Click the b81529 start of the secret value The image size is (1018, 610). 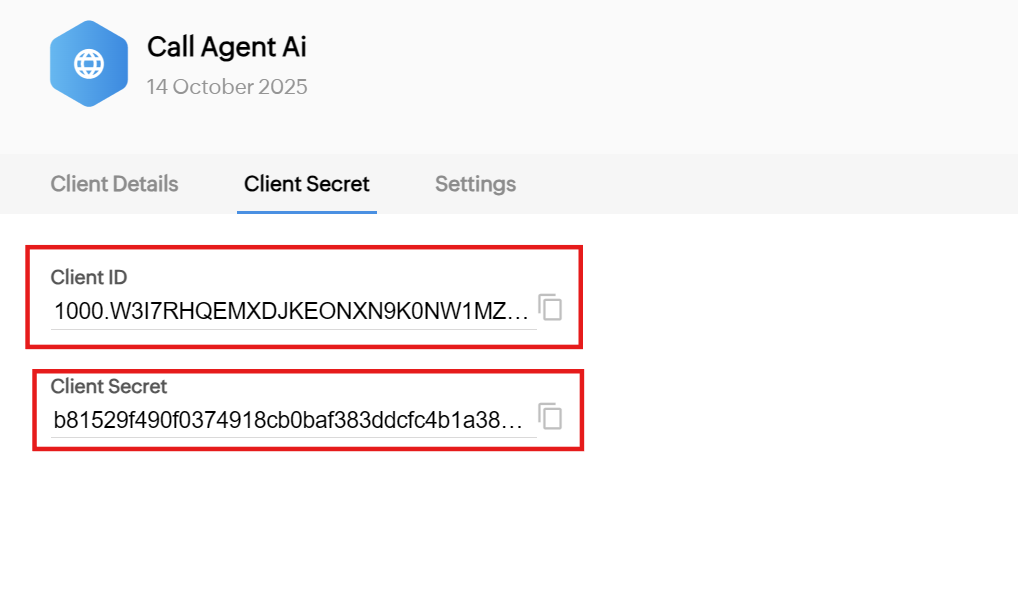pyautogui.click(x=84, y=420)
